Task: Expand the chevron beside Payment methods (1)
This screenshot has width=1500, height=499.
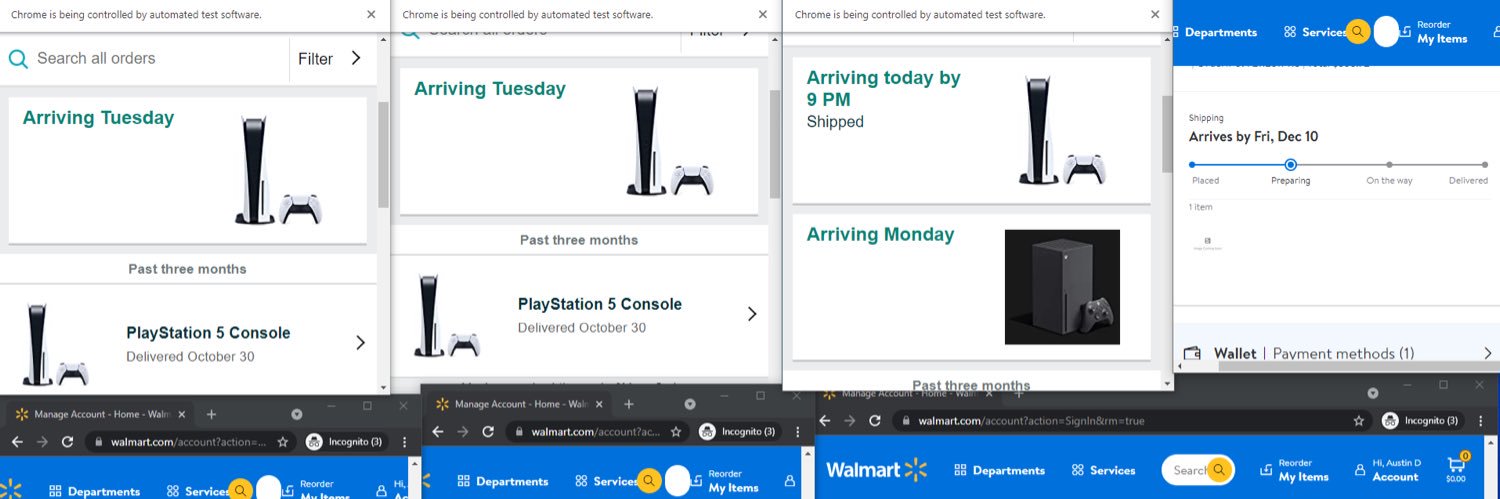Action: click(x=1488, y=353)
